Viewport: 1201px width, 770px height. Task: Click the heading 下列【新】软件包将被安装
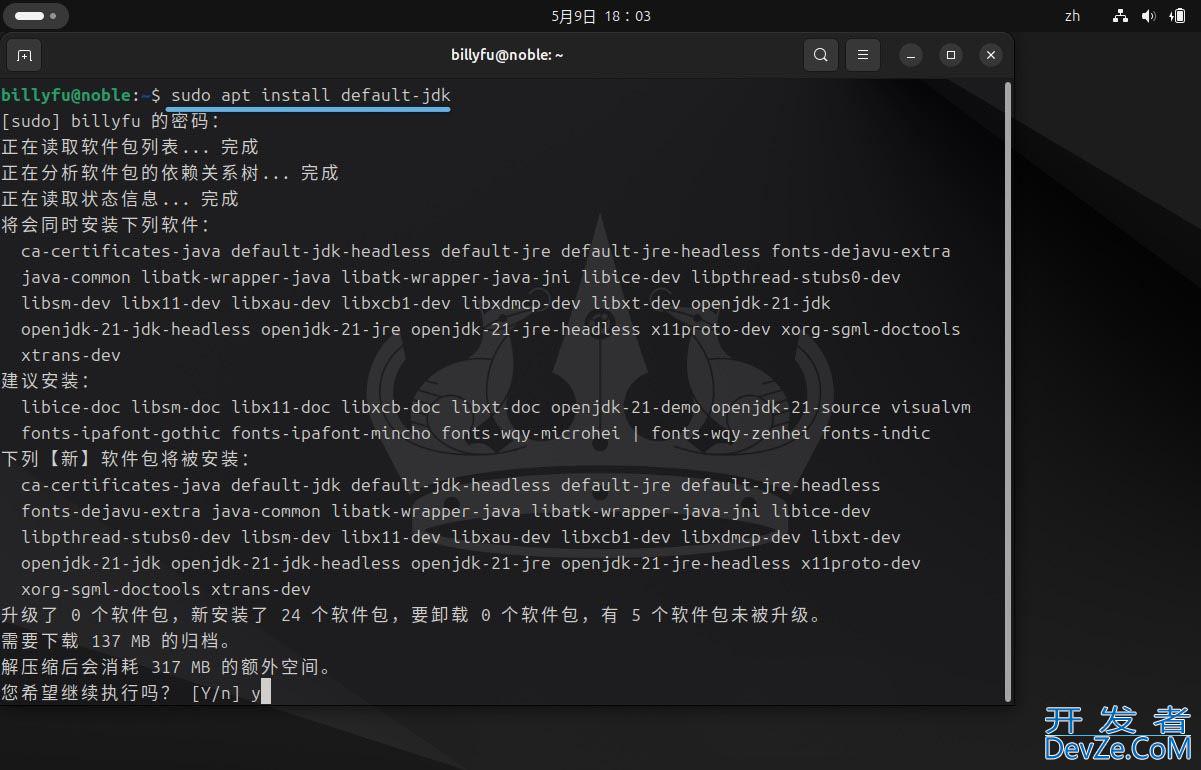tap(126, 459)
